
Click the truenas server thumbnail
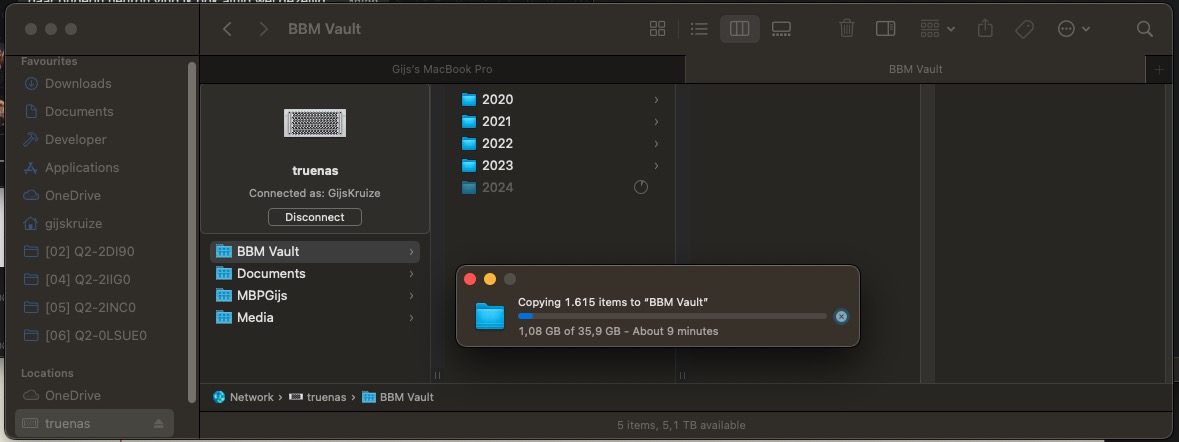click(314, 123)
